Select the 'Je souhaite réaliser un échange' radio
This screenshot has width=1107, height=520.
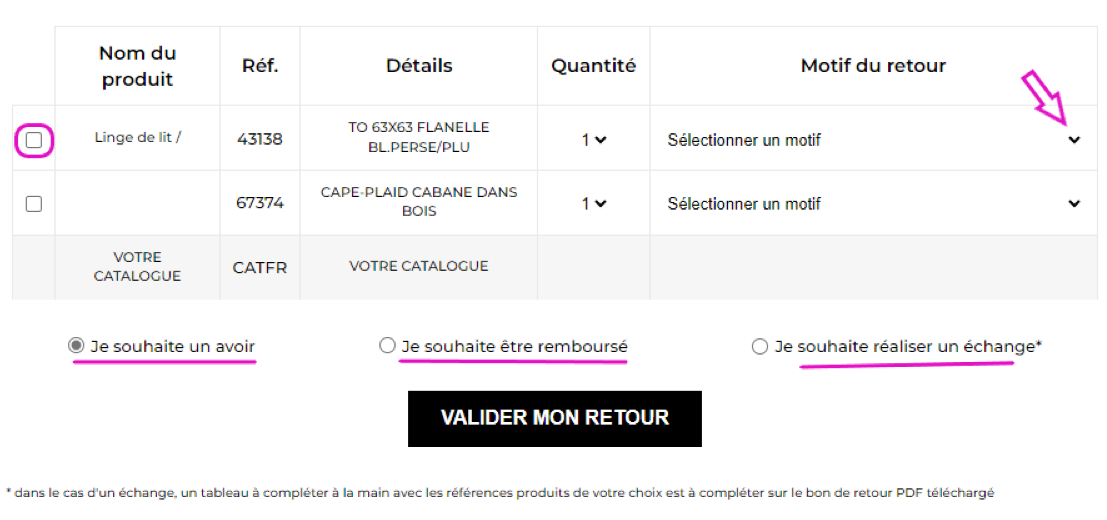coord(760,347)
